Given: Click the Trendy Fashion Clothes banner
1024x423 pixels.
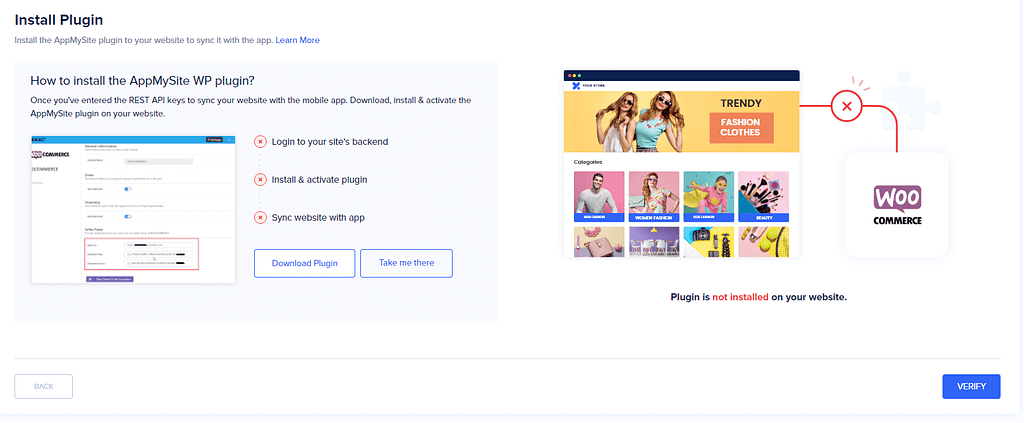Looking at the screenshot, I should 682,119.
